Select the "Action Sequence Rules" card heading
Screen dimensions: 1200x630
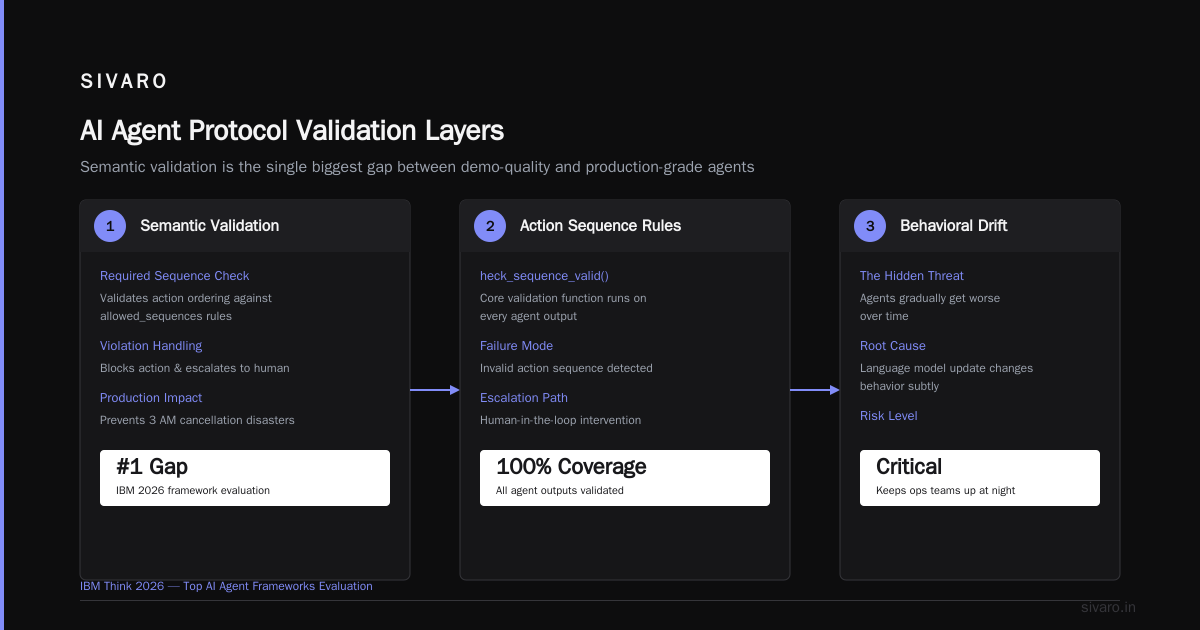click(600, 226)
